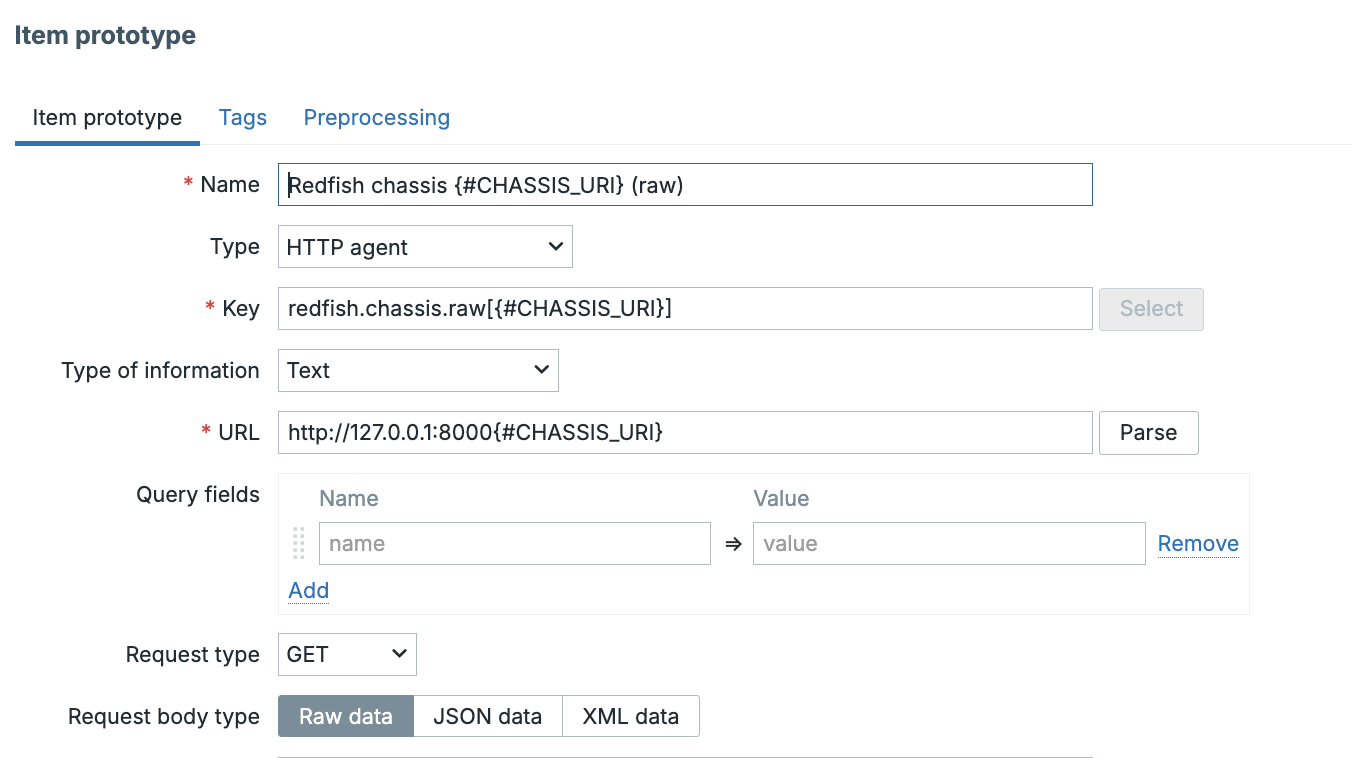Click the chevron on the Request type dropdown
The image size is (1352, 758).
click(x=398, y=654)
